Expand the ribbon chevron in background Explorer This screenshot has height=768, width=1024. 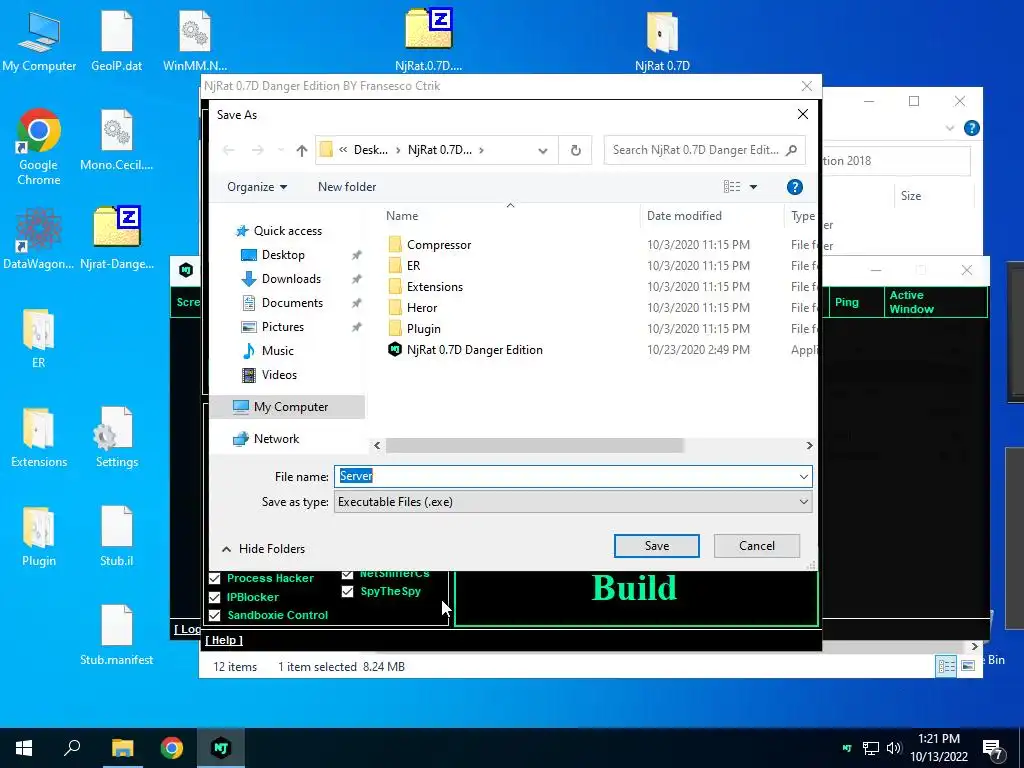coord(950,129)
